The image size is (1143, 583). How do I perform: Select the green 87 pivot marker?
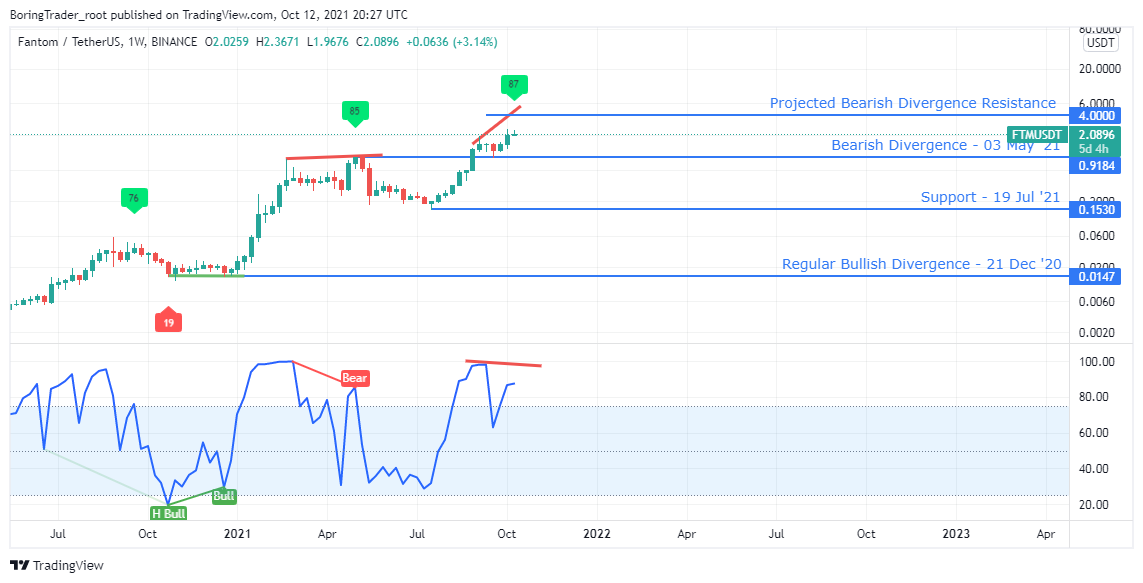(x=513, y=85)
